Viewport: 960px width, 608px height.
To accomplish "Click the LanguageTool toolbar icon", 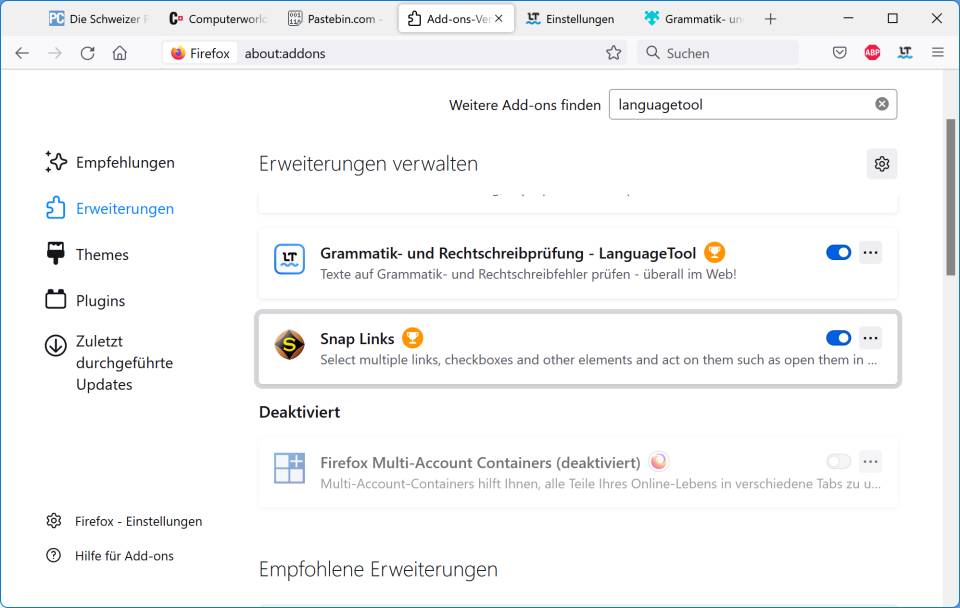I will click(903, 53).
